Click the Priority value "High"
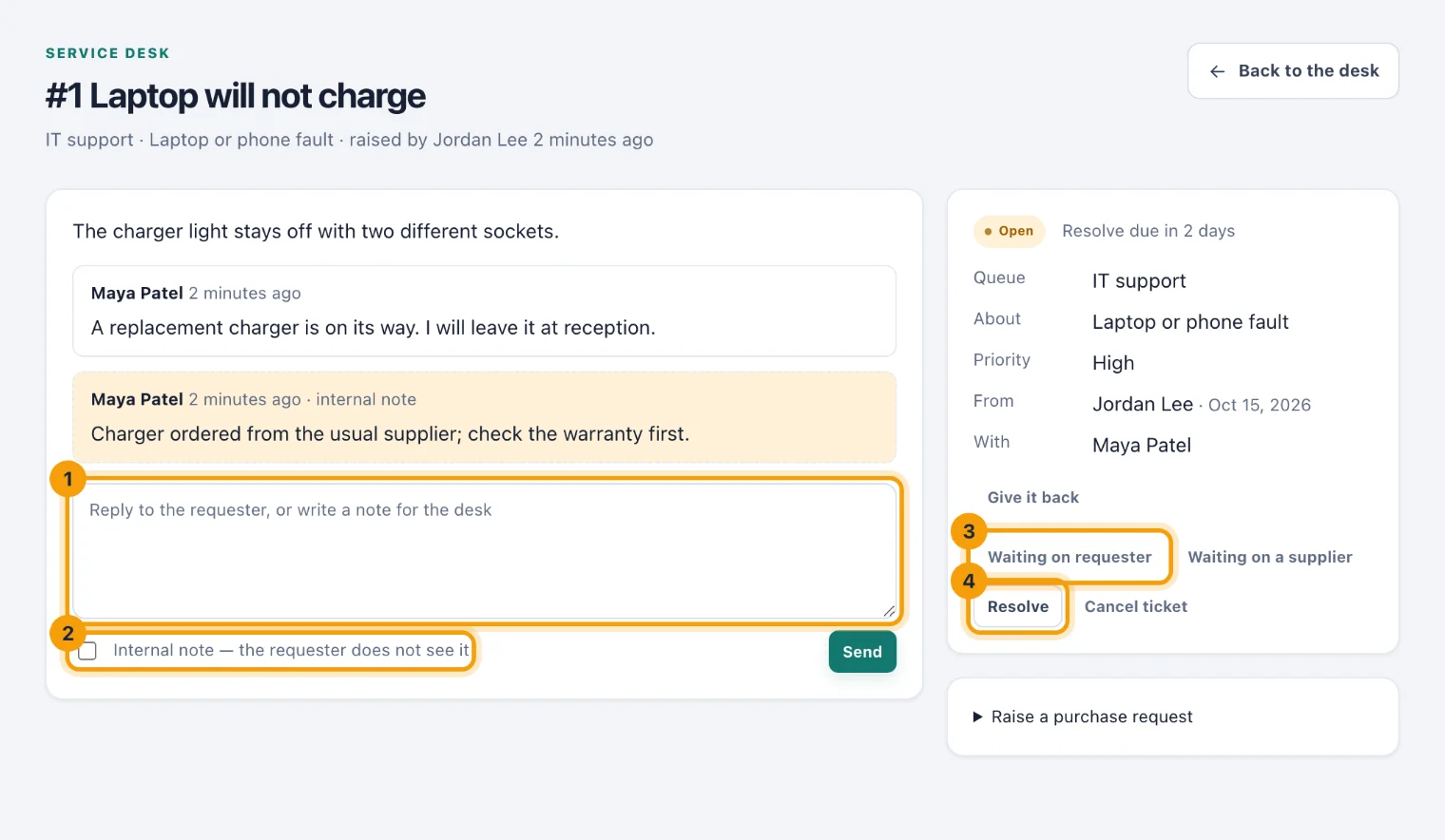The height and width of the screenshot is (840, 1445). (x=1113, y=363)
